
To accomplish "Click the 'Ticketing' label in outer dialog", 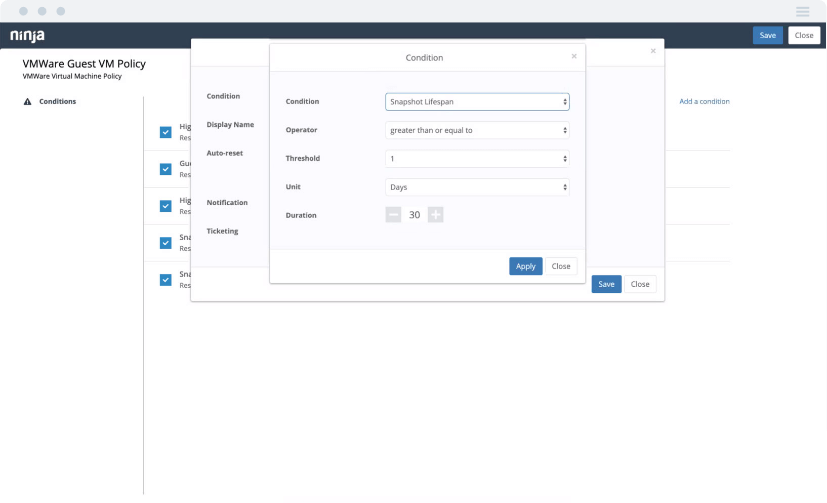I will coord(222,231).
